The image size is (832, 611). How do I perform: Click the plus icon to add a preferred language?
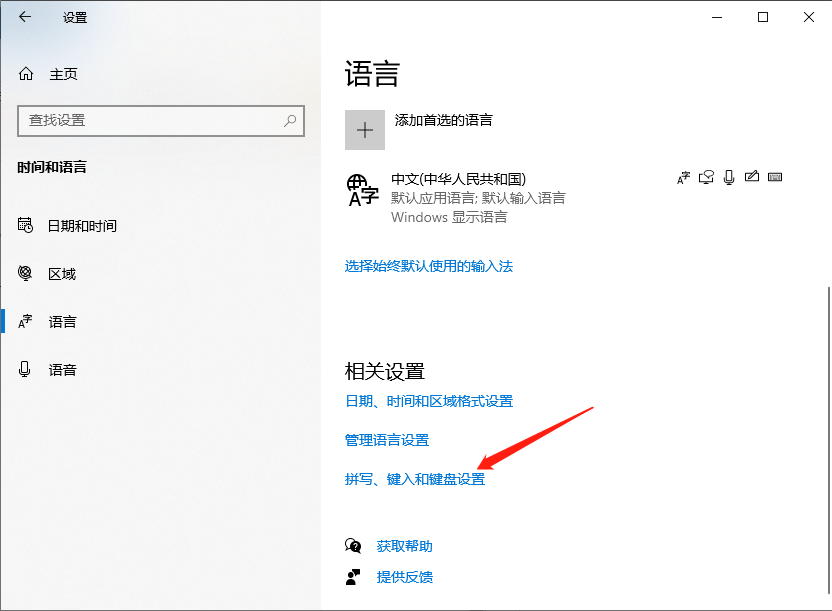pyautogui.click(x=365, y=130)
